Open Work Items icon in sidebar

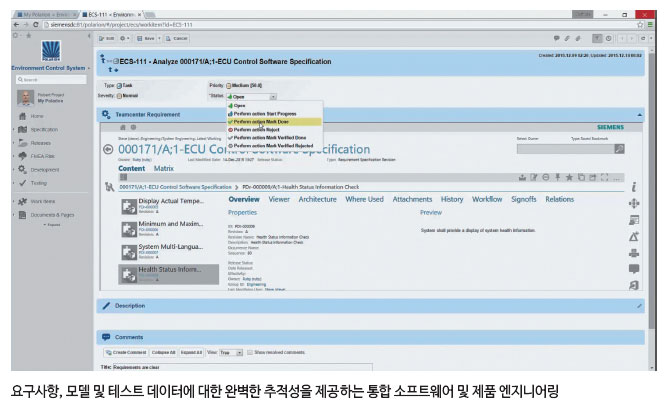pos(23,201)
